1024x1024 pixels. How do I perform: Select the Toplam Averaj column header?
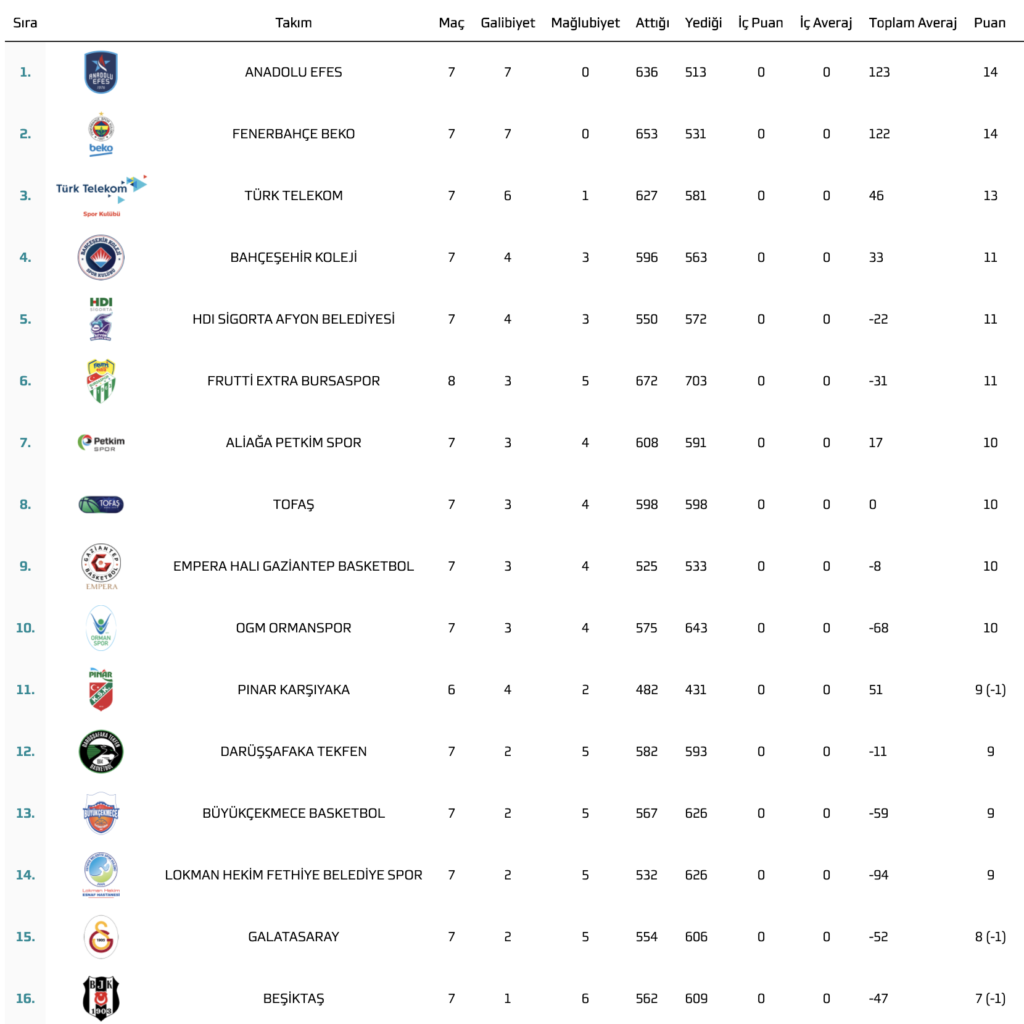tap(912, 23)
